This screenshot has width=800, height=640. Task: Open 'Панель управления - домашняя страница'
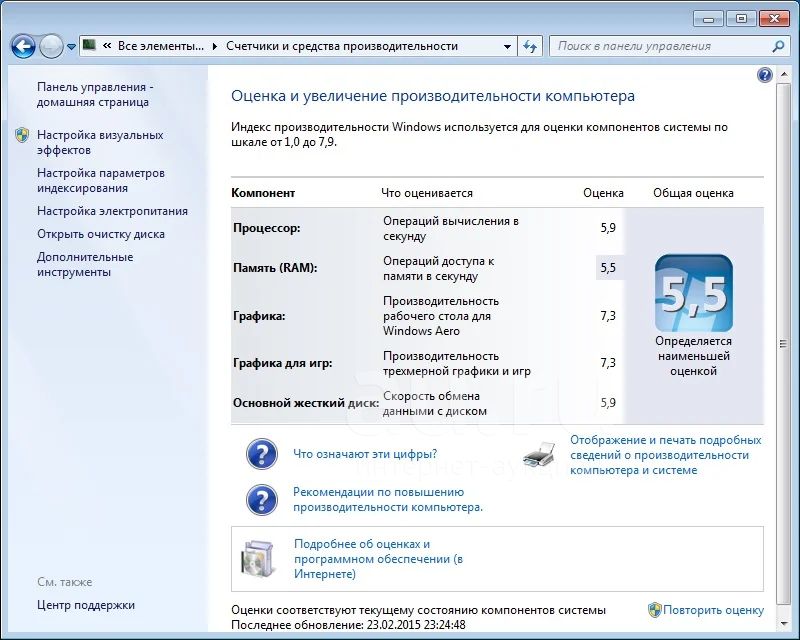pos(95,94)
